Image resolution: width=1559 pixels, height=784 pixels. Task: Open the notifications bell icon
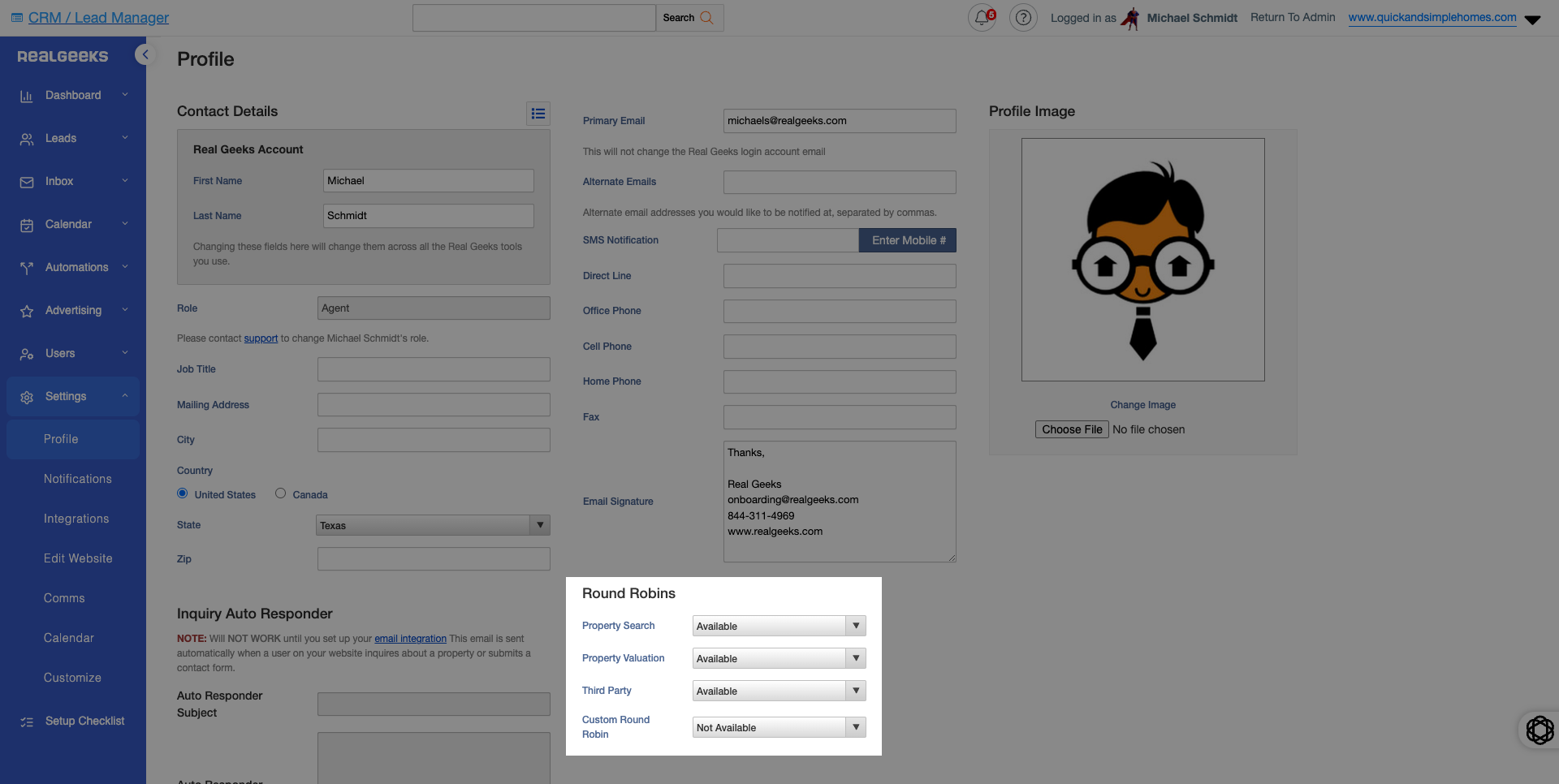point(982,17)
